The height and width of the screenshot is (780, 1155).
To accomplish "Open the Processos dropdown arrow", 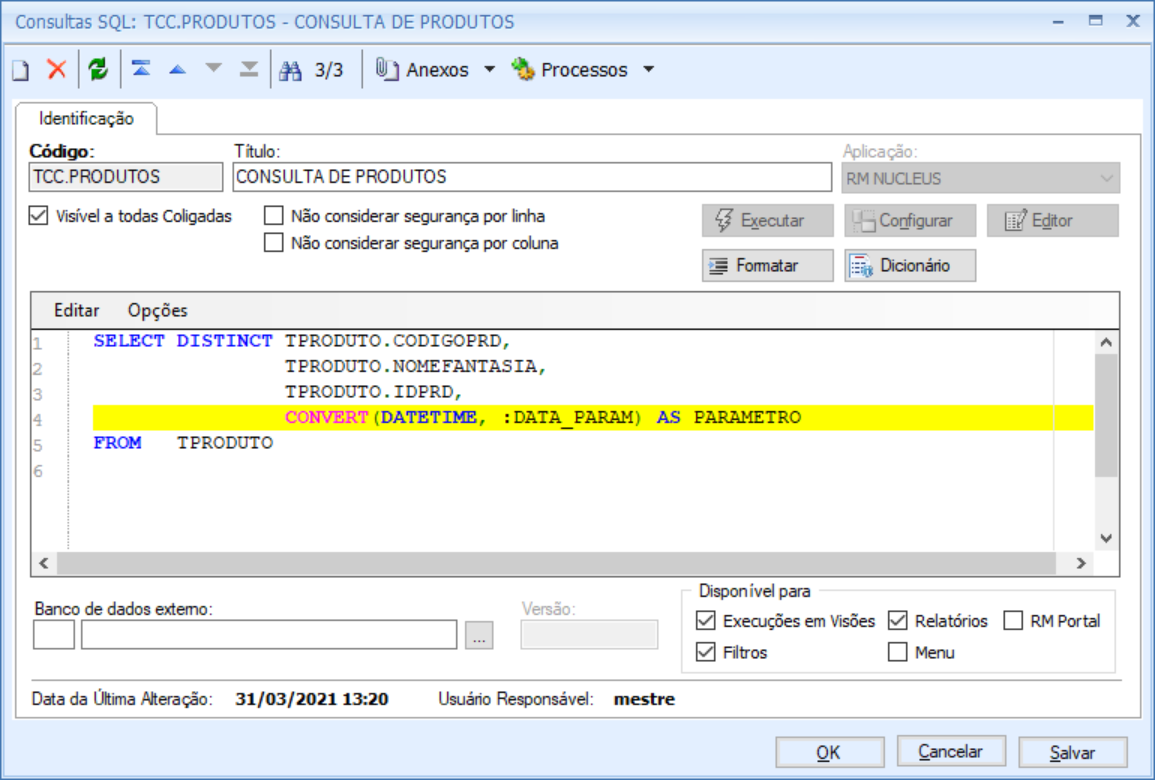I will tap(648, 70).
